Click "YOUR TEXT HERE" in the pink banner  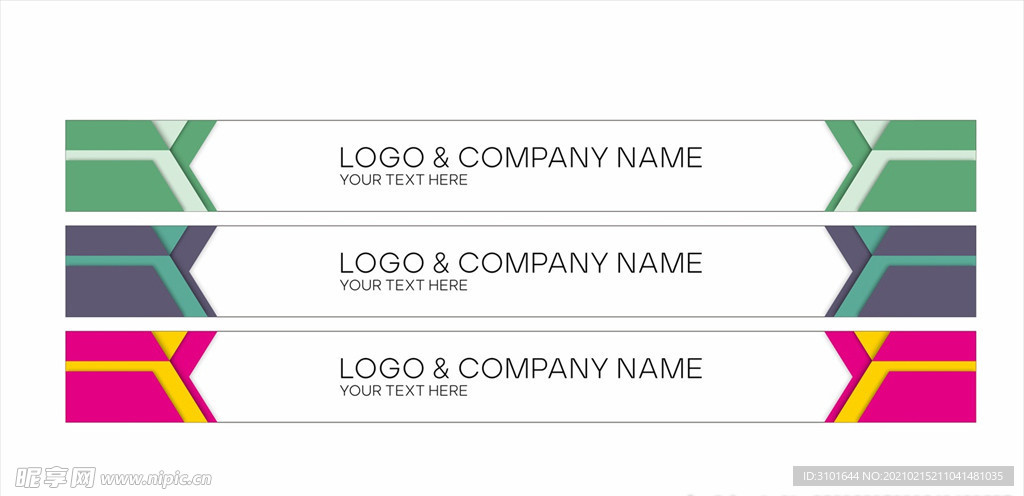click(403, 391)
